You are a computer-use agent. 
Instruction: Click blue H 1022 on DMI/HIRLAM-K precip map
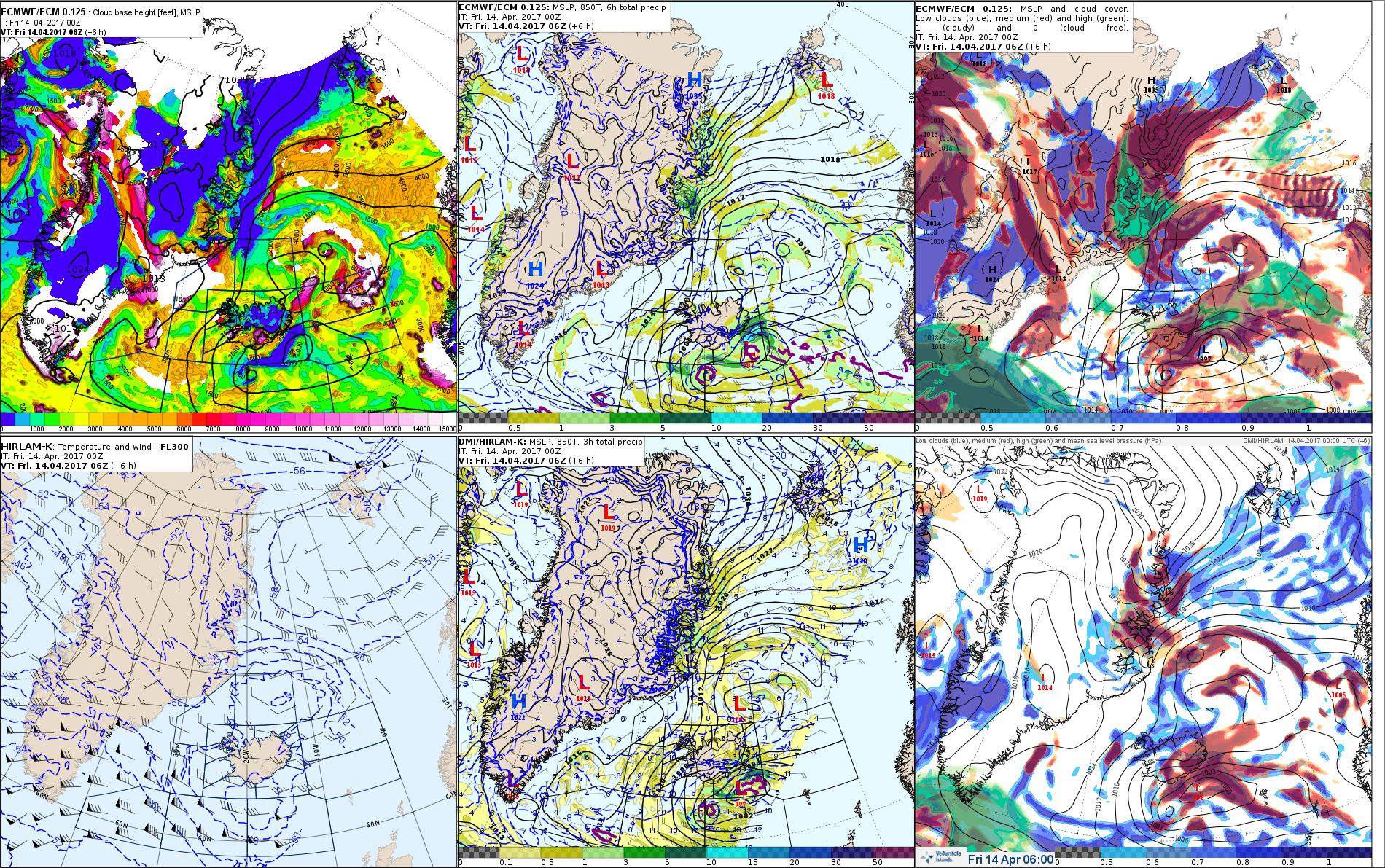point(518,705)
